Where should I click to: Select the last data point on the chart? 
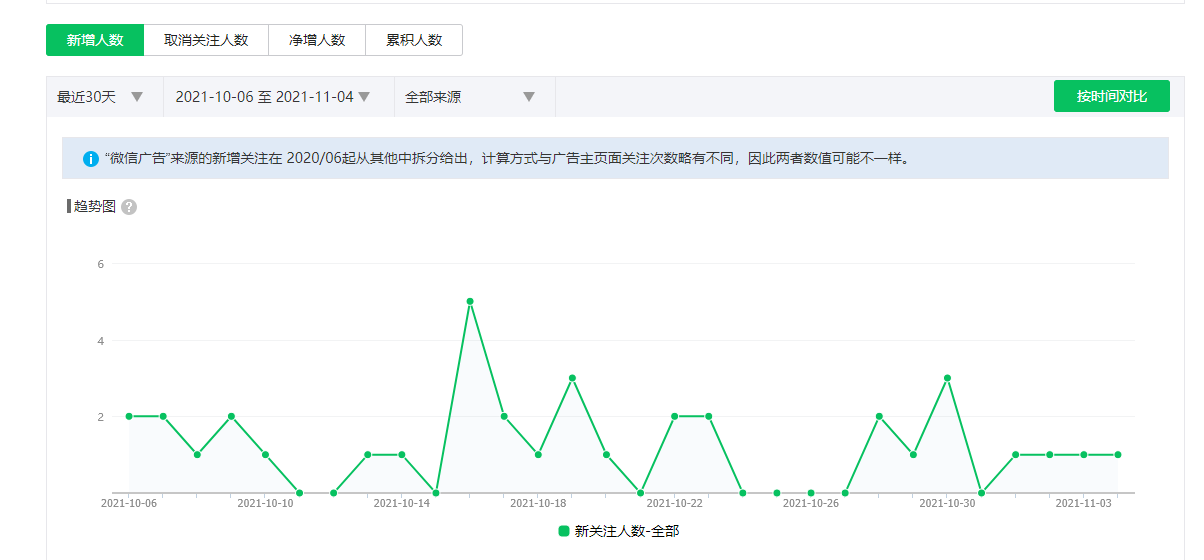point(1118,455)
